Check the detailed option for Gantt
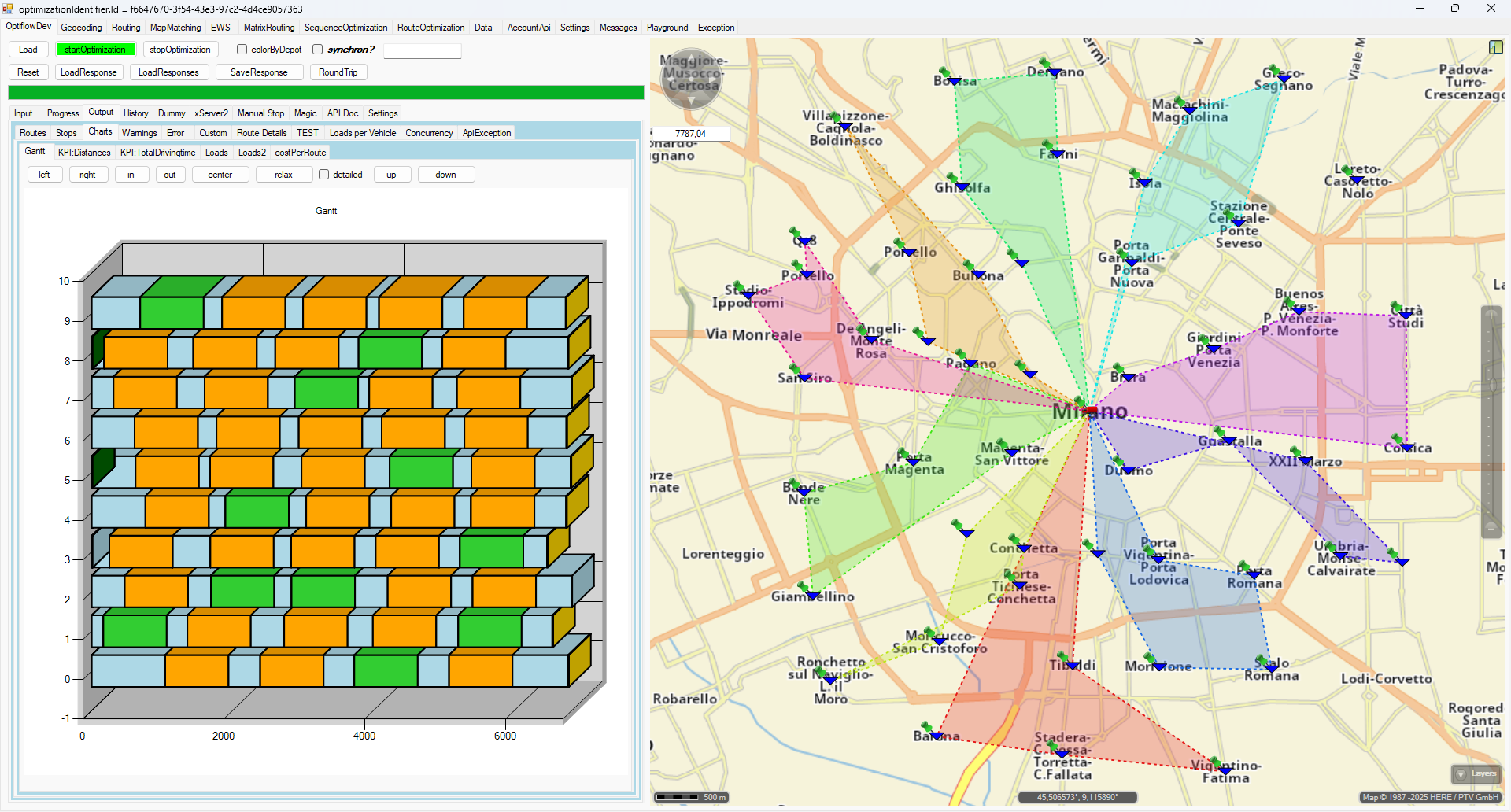1511x812 pixels. click(324, 175)
